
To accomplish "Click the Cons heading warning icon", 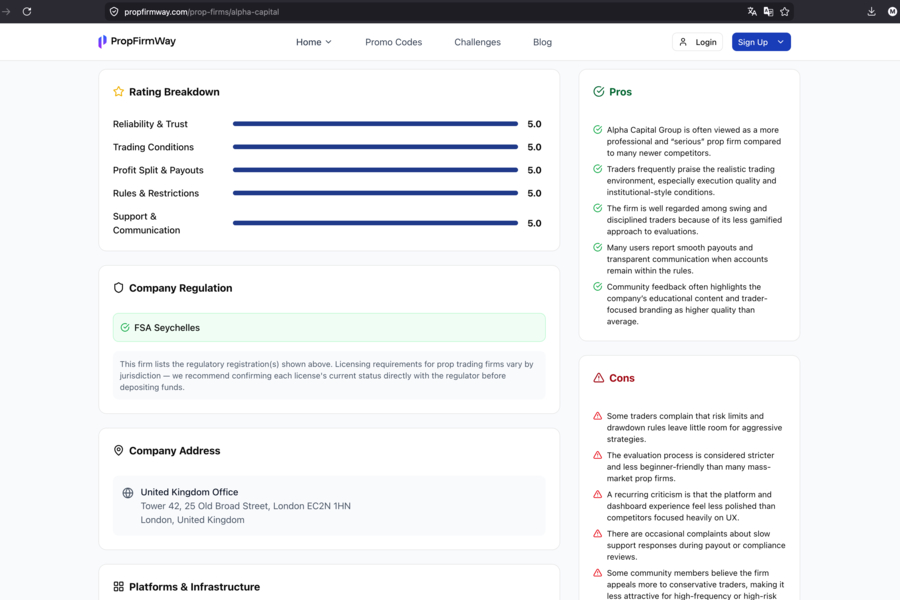I will pyautogui.click(x=599, y=378).
